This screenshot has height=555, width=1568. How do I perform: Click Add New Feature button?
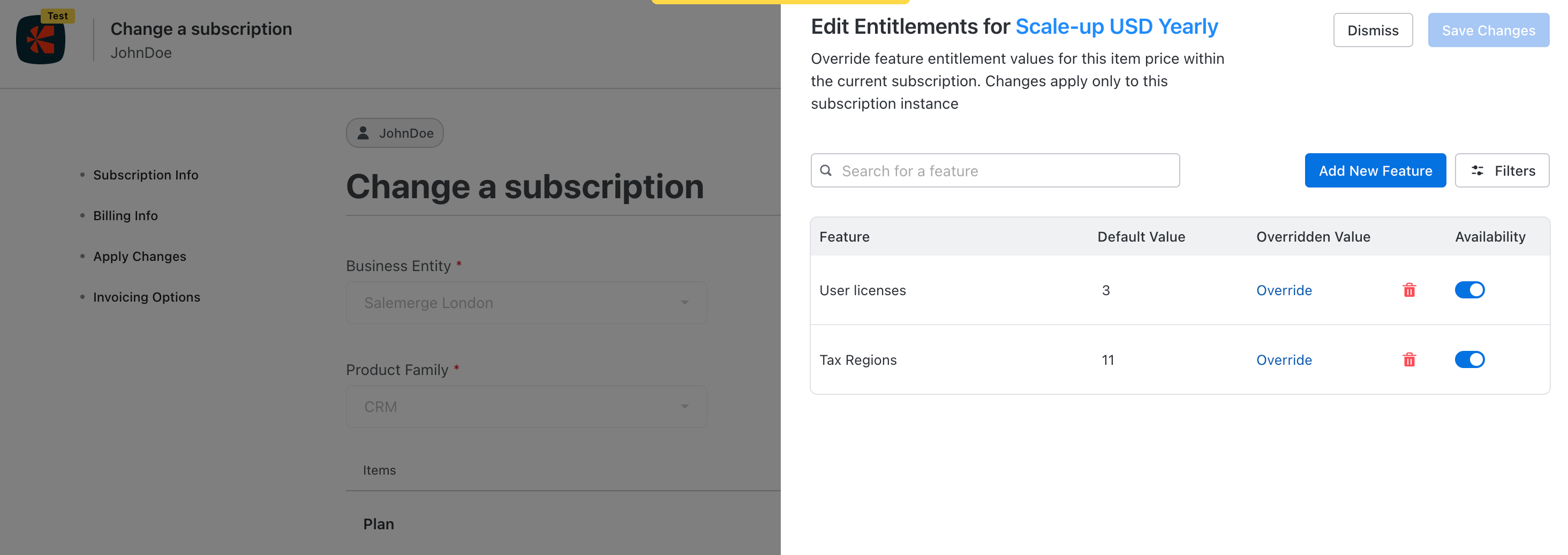point(1375,170)
